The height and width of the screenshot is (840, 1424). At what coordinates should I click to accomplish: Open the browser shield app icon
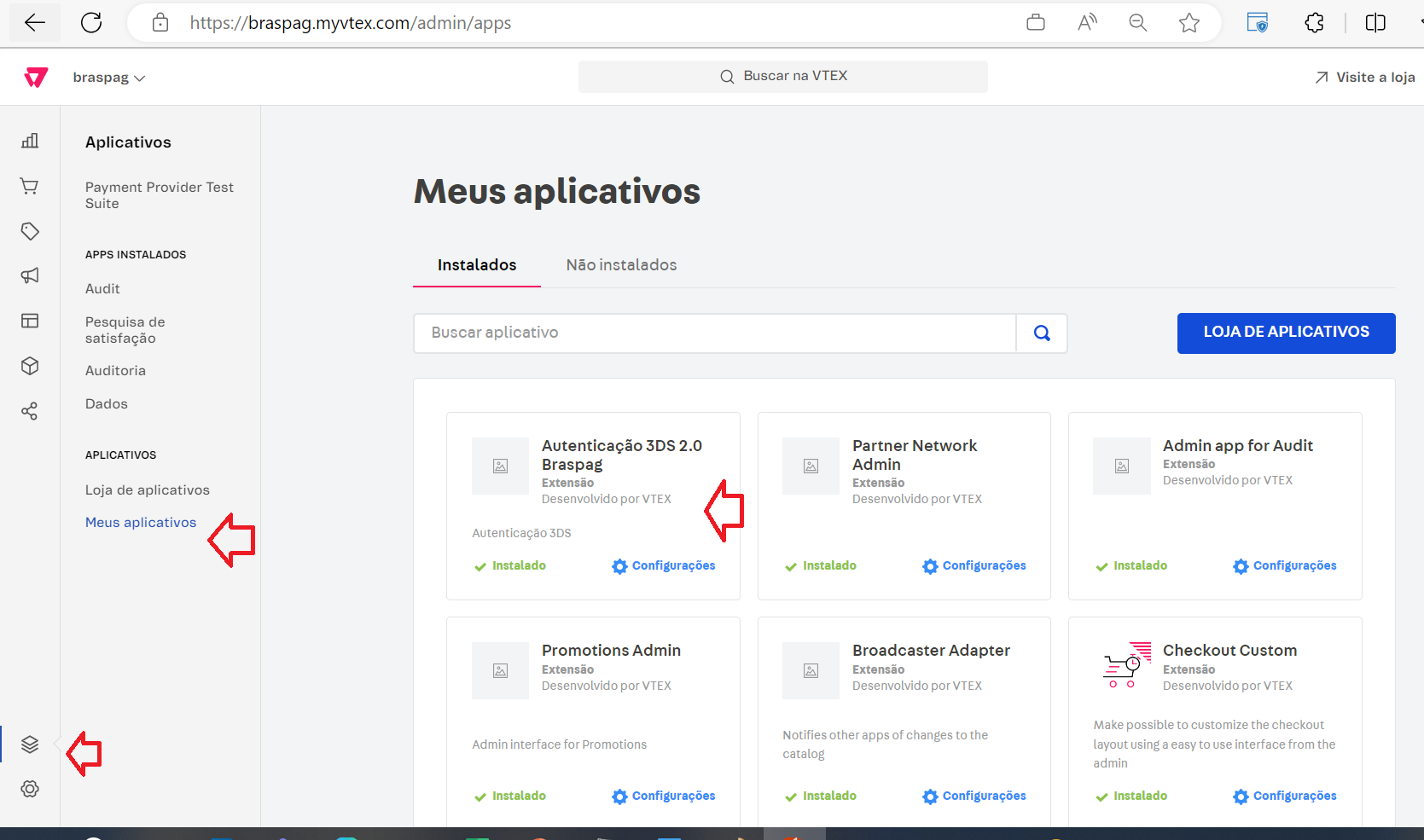point(1258,23)
